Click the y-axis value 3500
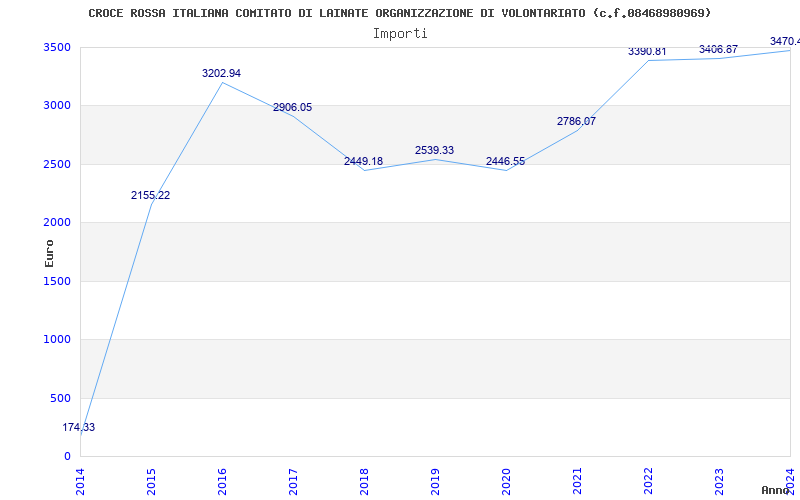This screenshot has width=800, height=500. (57, 47)
